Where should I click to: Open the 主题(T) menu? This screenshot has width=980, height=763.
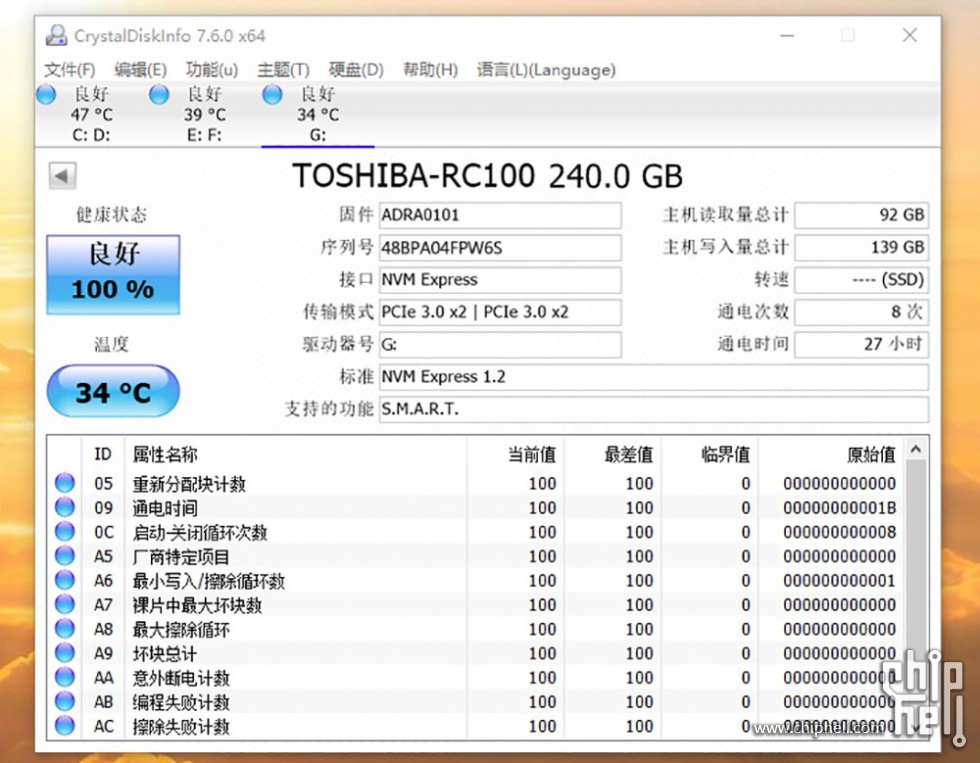[283, 69]
